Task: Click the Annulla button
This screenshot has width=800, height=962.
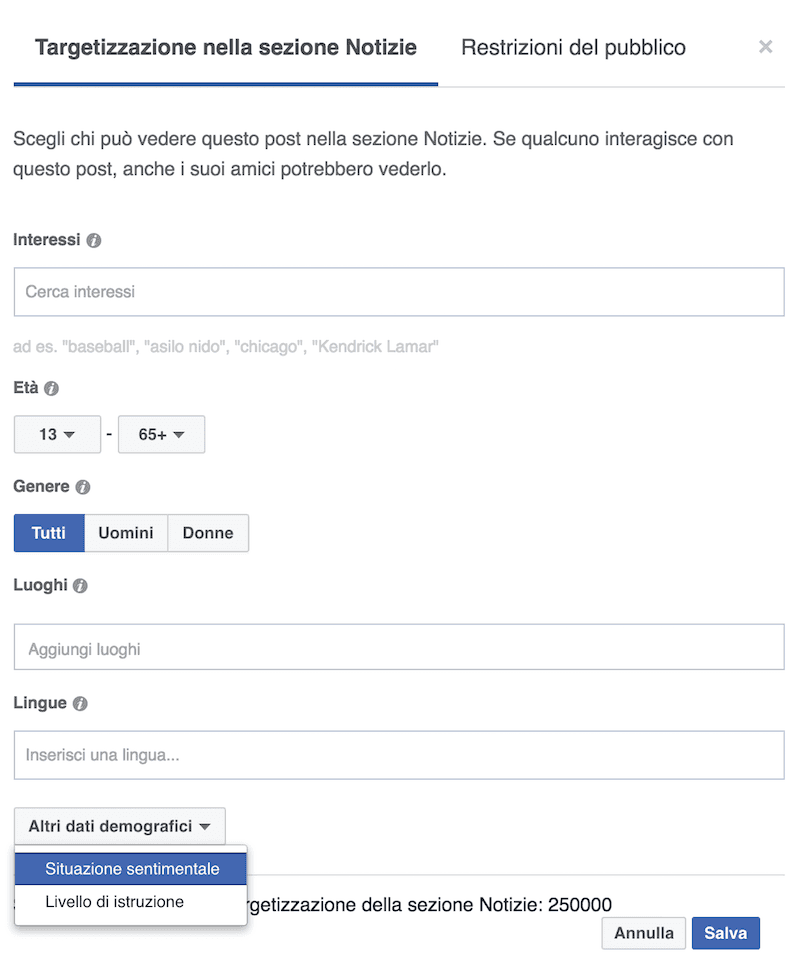Action: (644, 933)
